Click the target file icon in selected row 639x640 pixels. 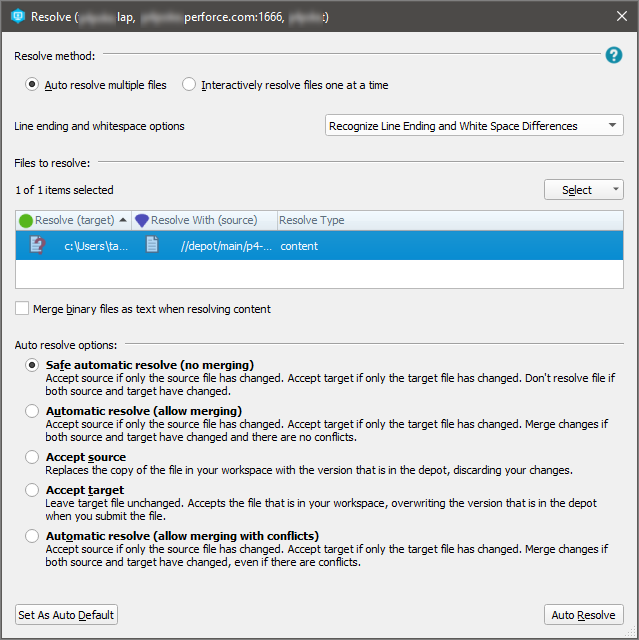coord(38,245)
